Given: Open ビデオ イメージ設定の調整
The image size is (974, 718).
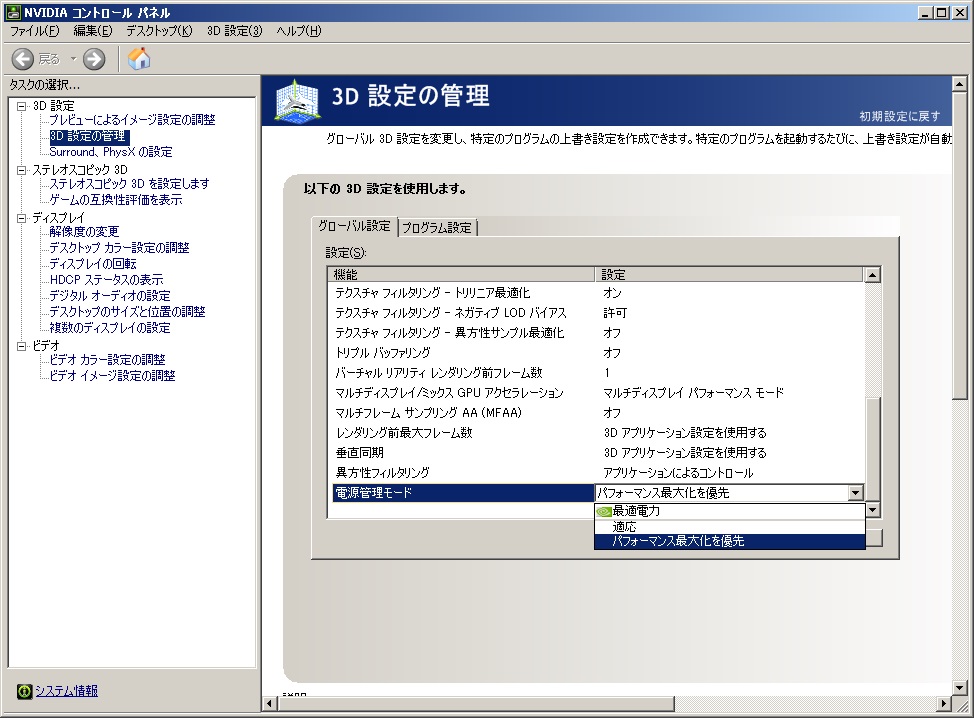Looking at the screenshot, I should pyautogui.click(x=112, y=376).
